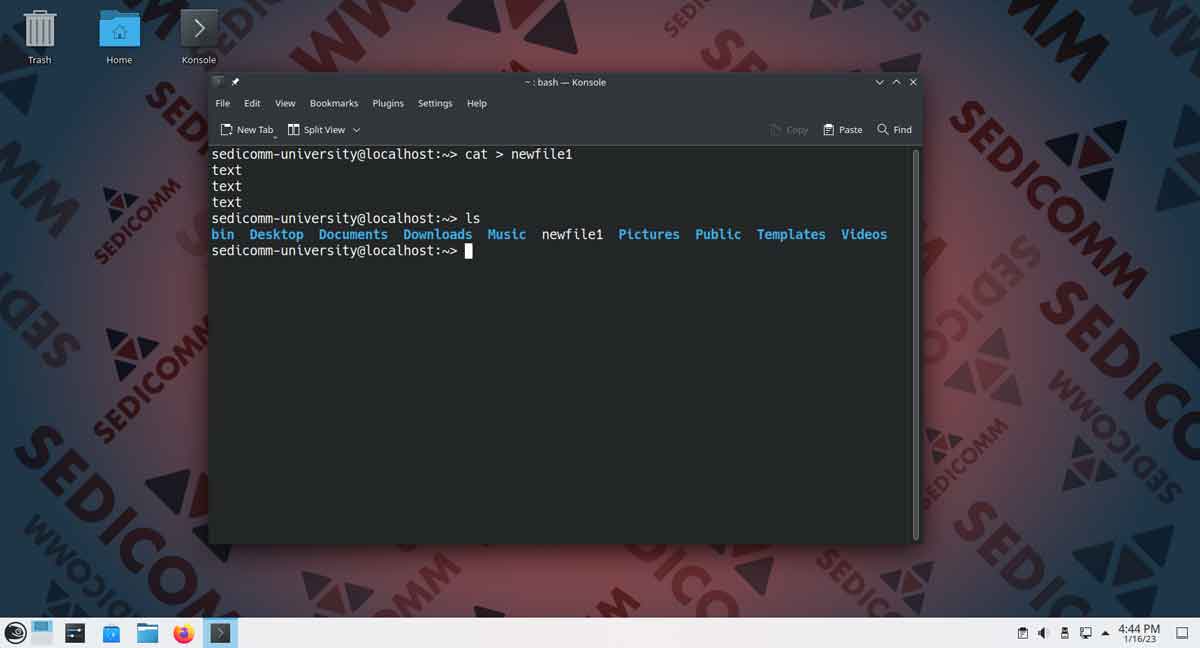Viewport: 1200px width, 648px height.
Task: Click the Split View icon
Action: click(318, 129)
